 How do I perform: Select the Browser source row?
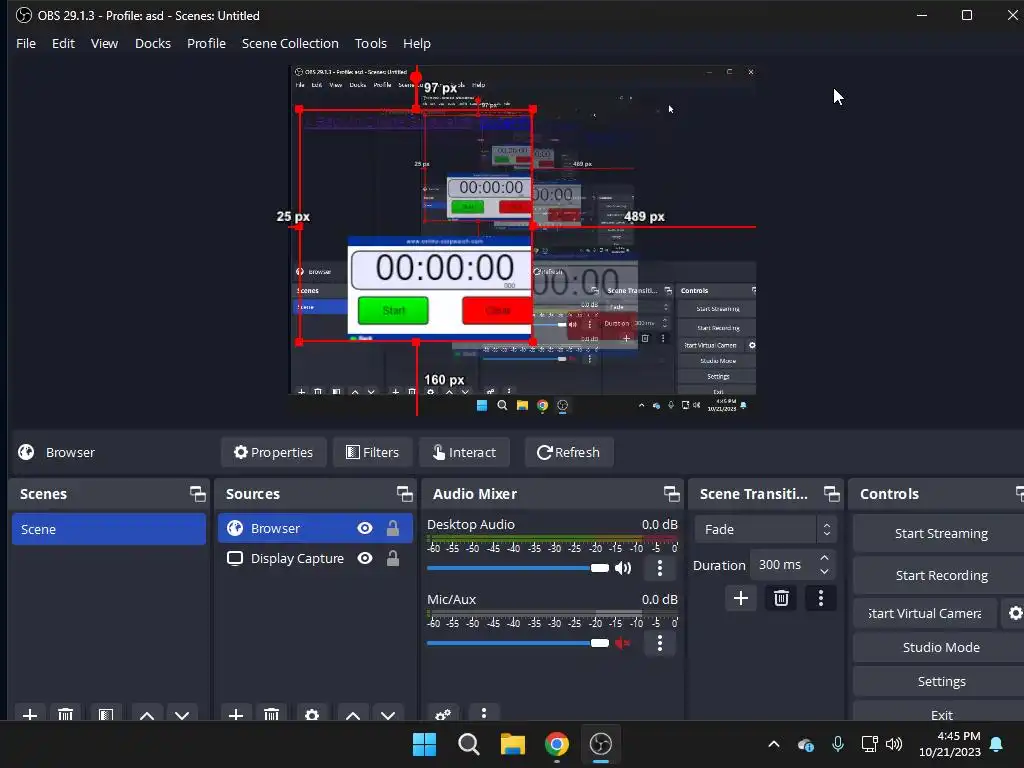point(315,528)
